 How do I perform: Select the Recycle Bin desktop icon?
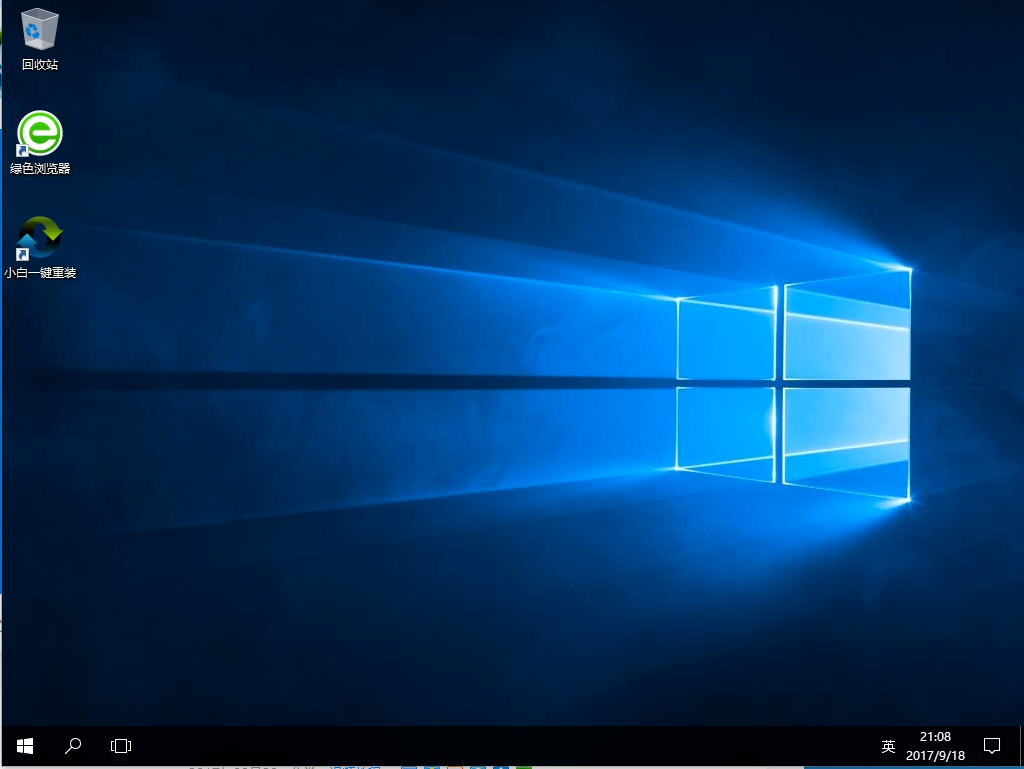(40, 28)
